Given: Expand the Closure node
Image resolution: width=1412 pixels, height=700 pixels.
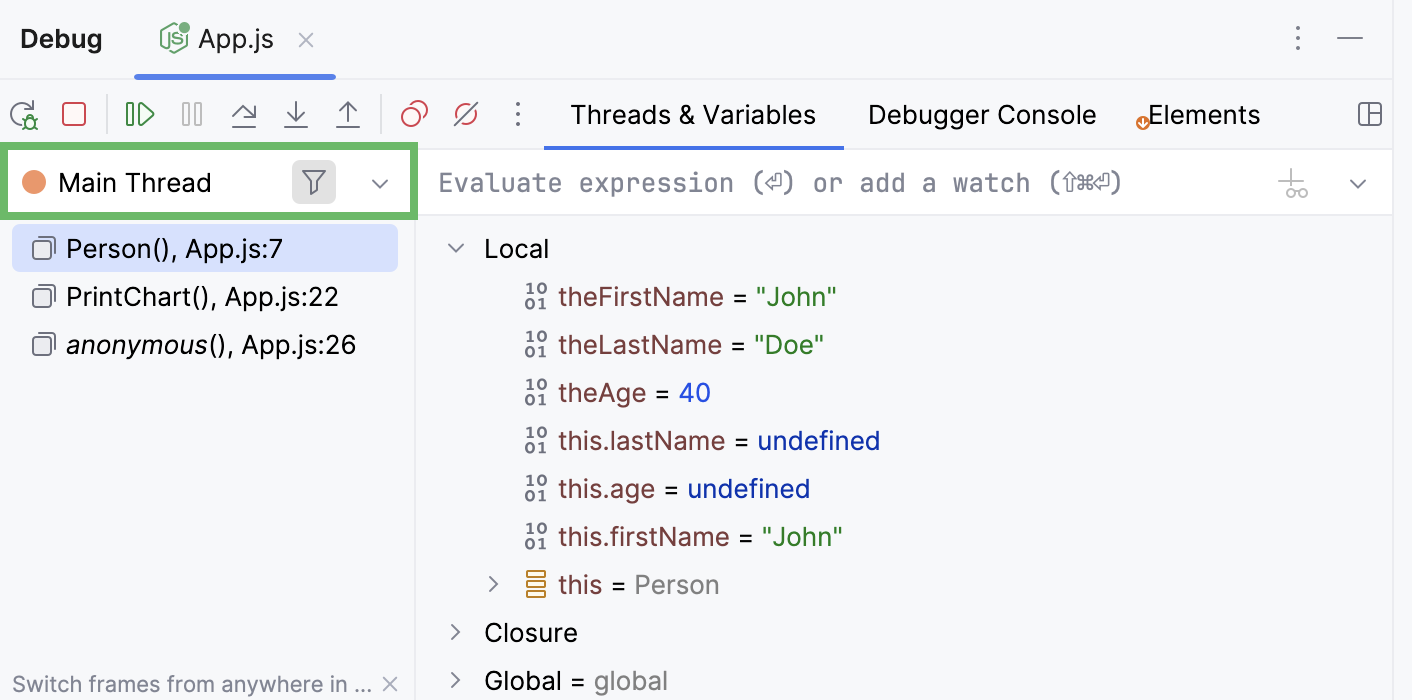Looking at the screenshot, I should (x=456, y=632).
